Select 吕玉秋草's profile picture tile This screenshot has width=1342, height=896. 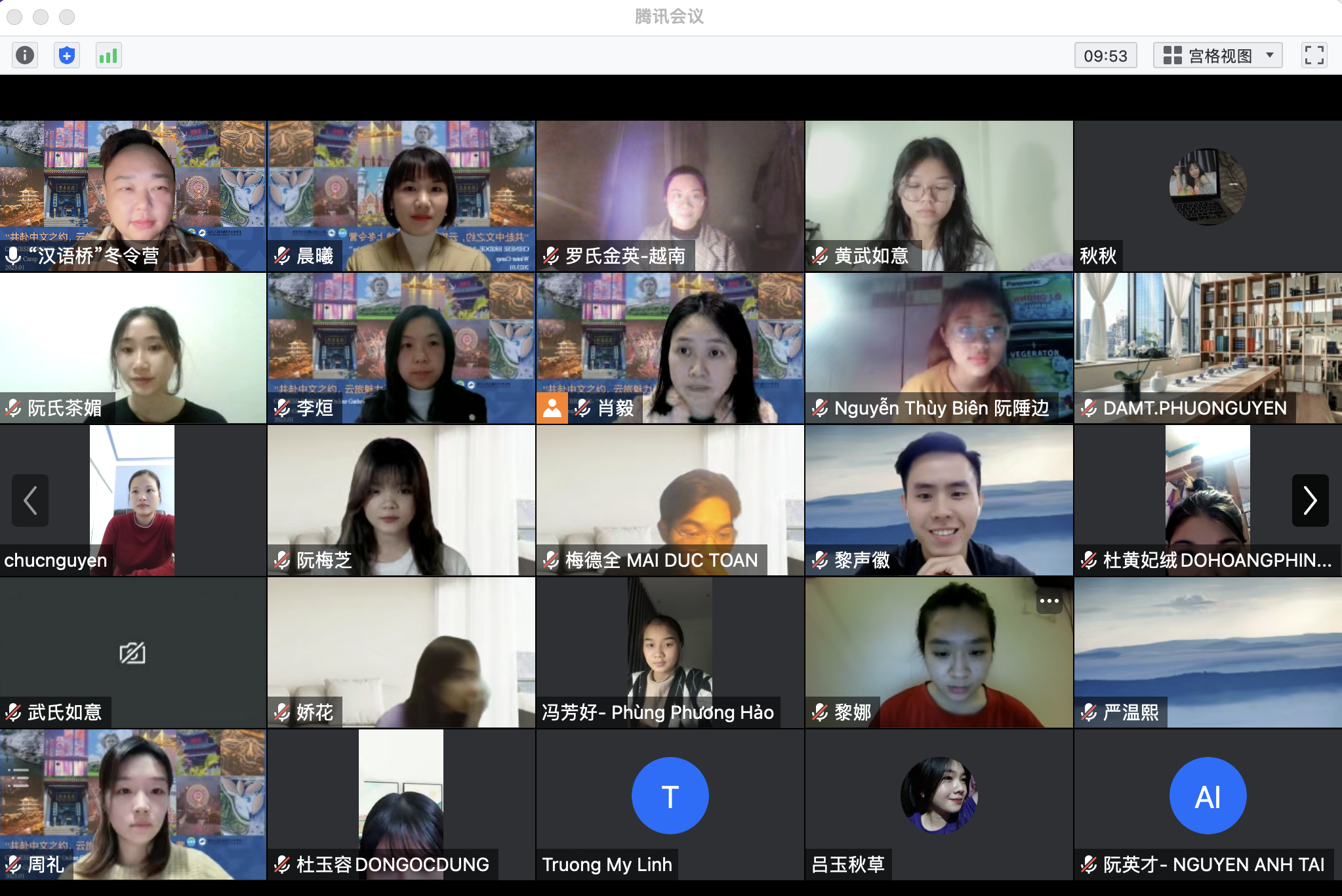[x=939, y=795]
